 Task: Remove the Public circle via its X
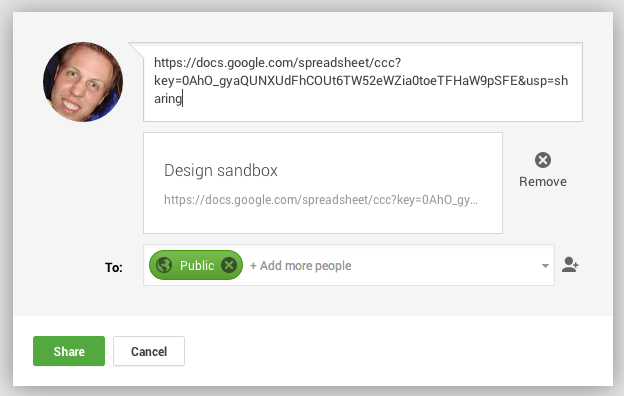[229, 265]
